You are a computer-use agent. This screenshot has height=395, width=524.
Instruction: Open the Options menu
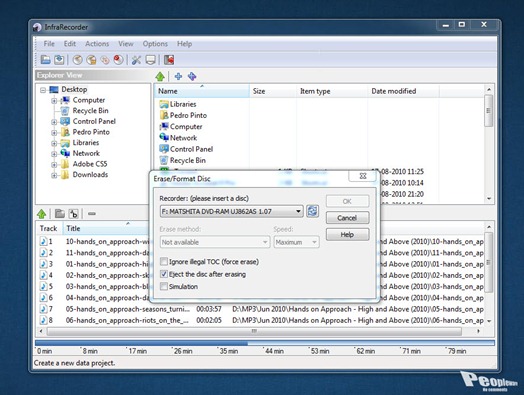(155, 44)
